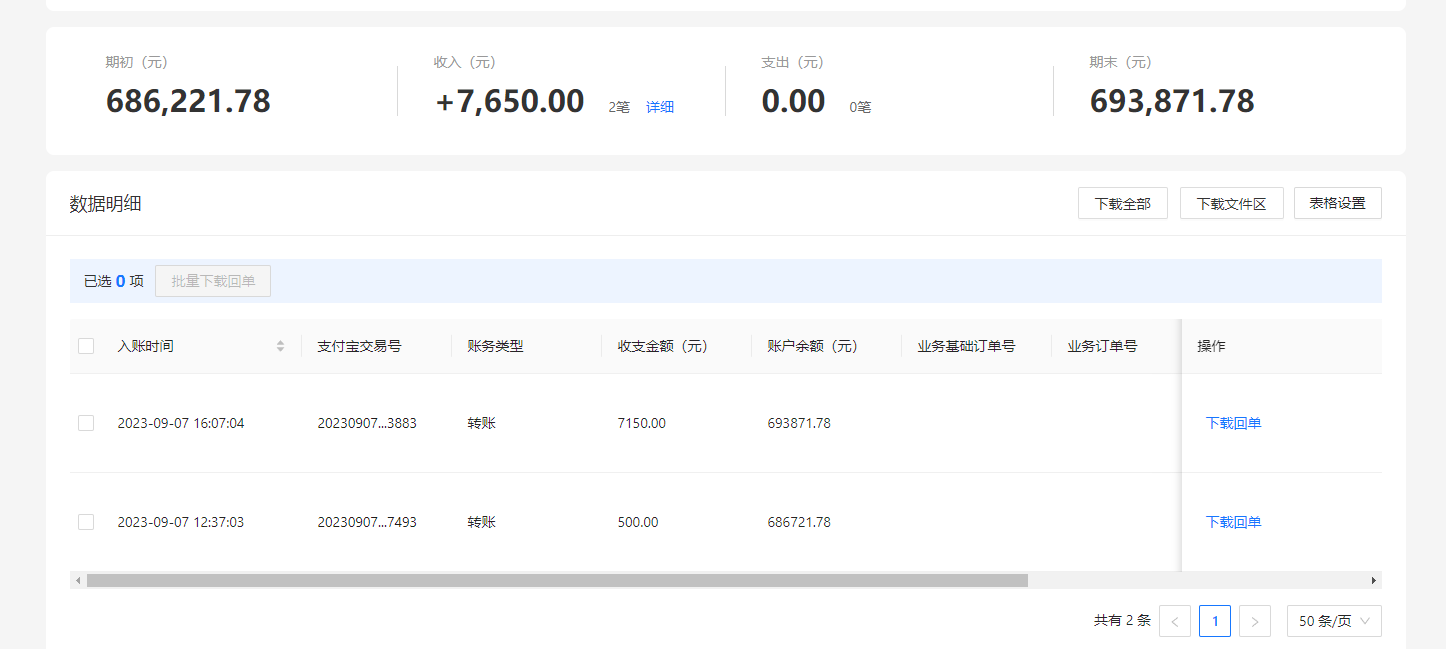Click 详细 link next to income
This screenshot has width=1446, height=649.
(x=660, y=107)
